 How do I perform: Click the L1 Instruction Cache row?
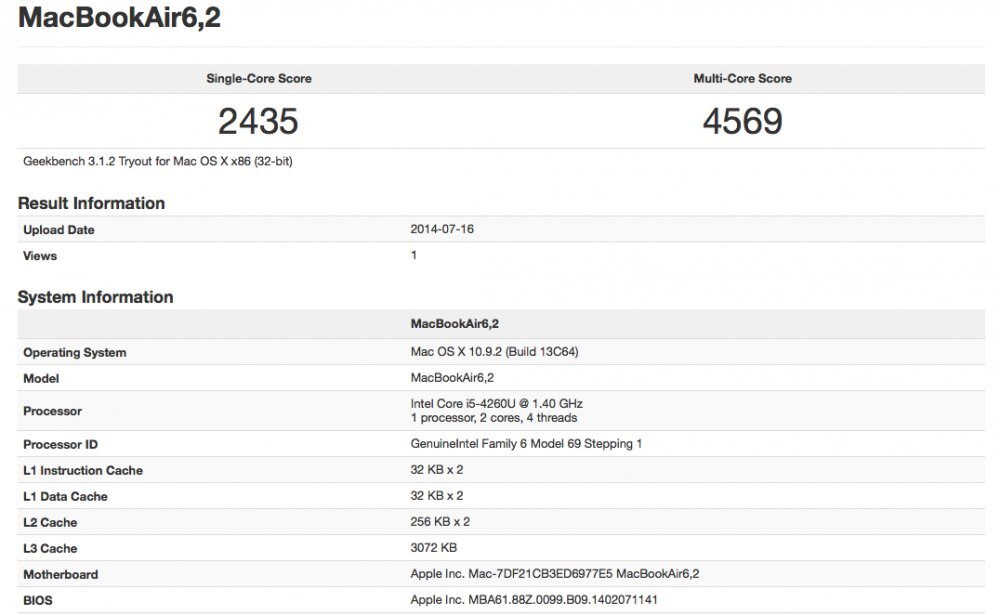tap(83, 470)
